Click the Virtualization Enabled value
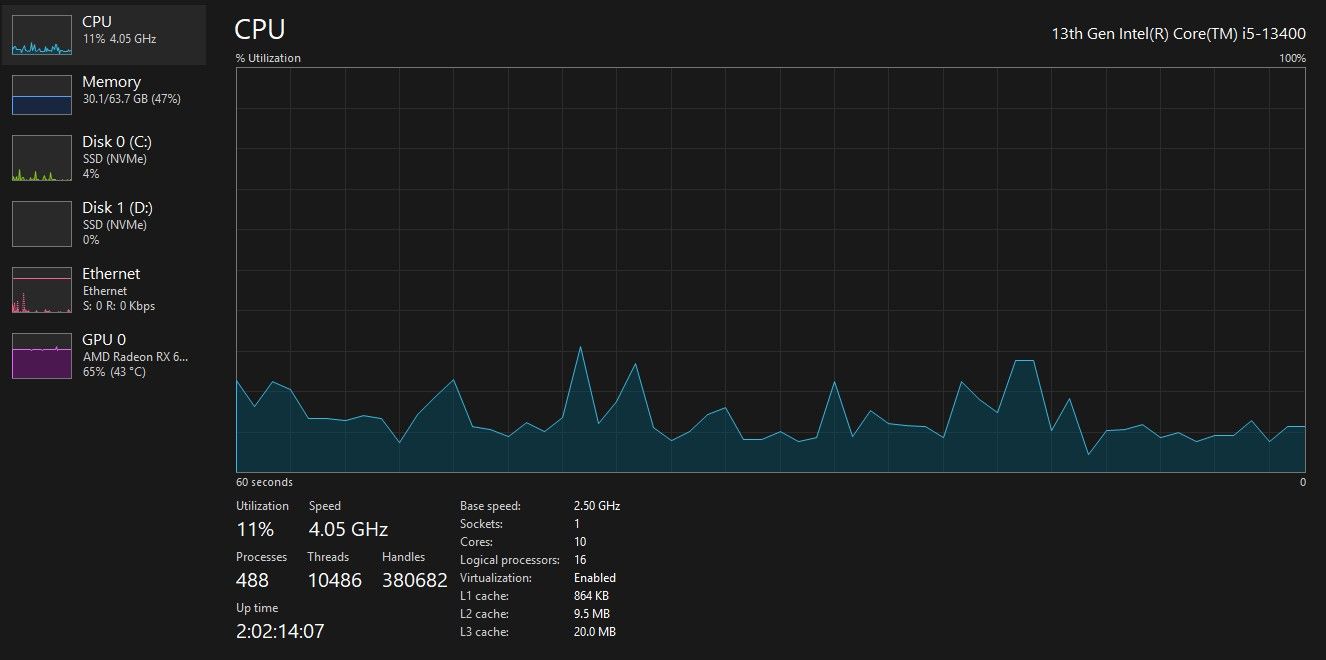1326x660 pixels. pyautogui.click(x=595, y=578)
